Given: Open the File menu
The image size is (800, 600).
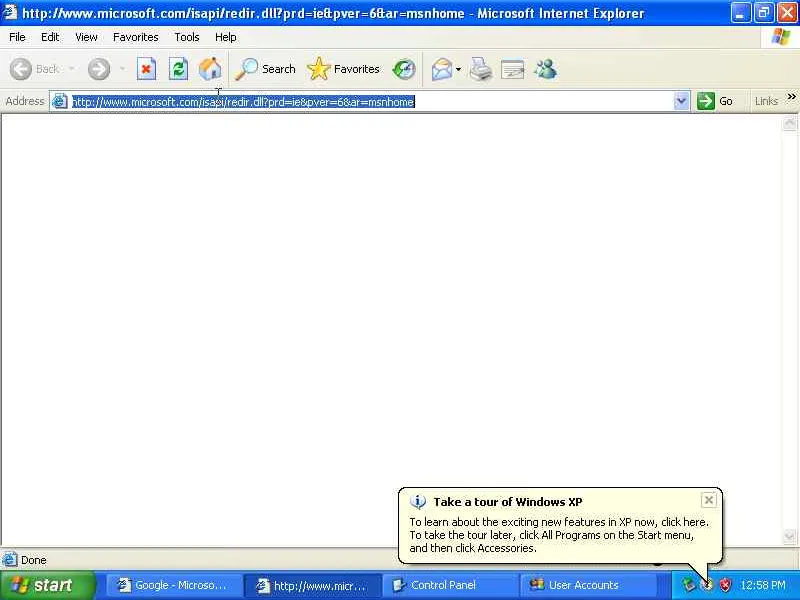Looking at the screenshot, I should coord(17,37).
